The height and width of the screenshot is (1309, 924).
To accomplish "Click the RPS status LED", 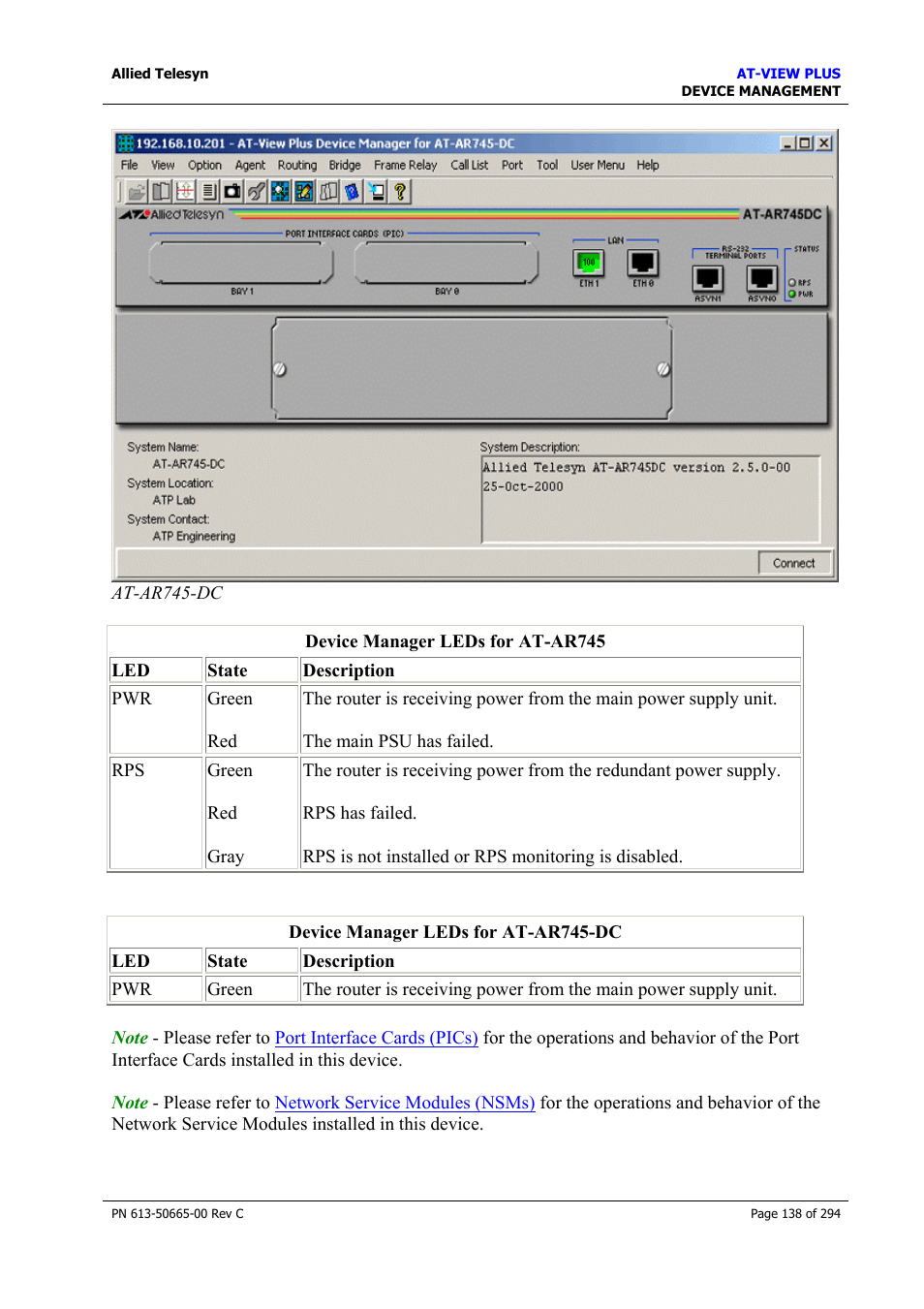I will click(x=792, y=283).
